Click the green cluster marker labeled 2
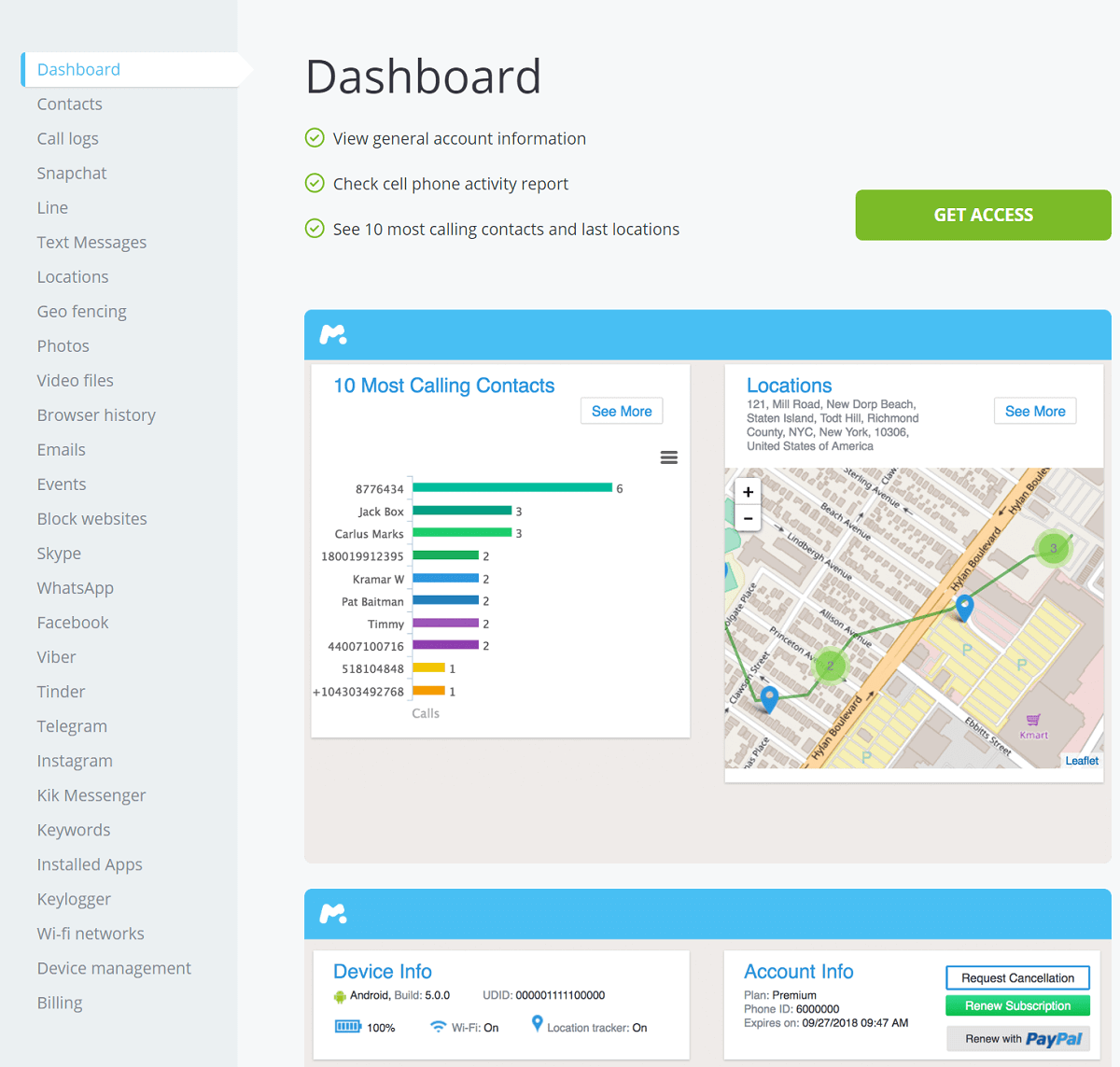The height and width of the screenshot is (1067, 1120). coord(830,666)
